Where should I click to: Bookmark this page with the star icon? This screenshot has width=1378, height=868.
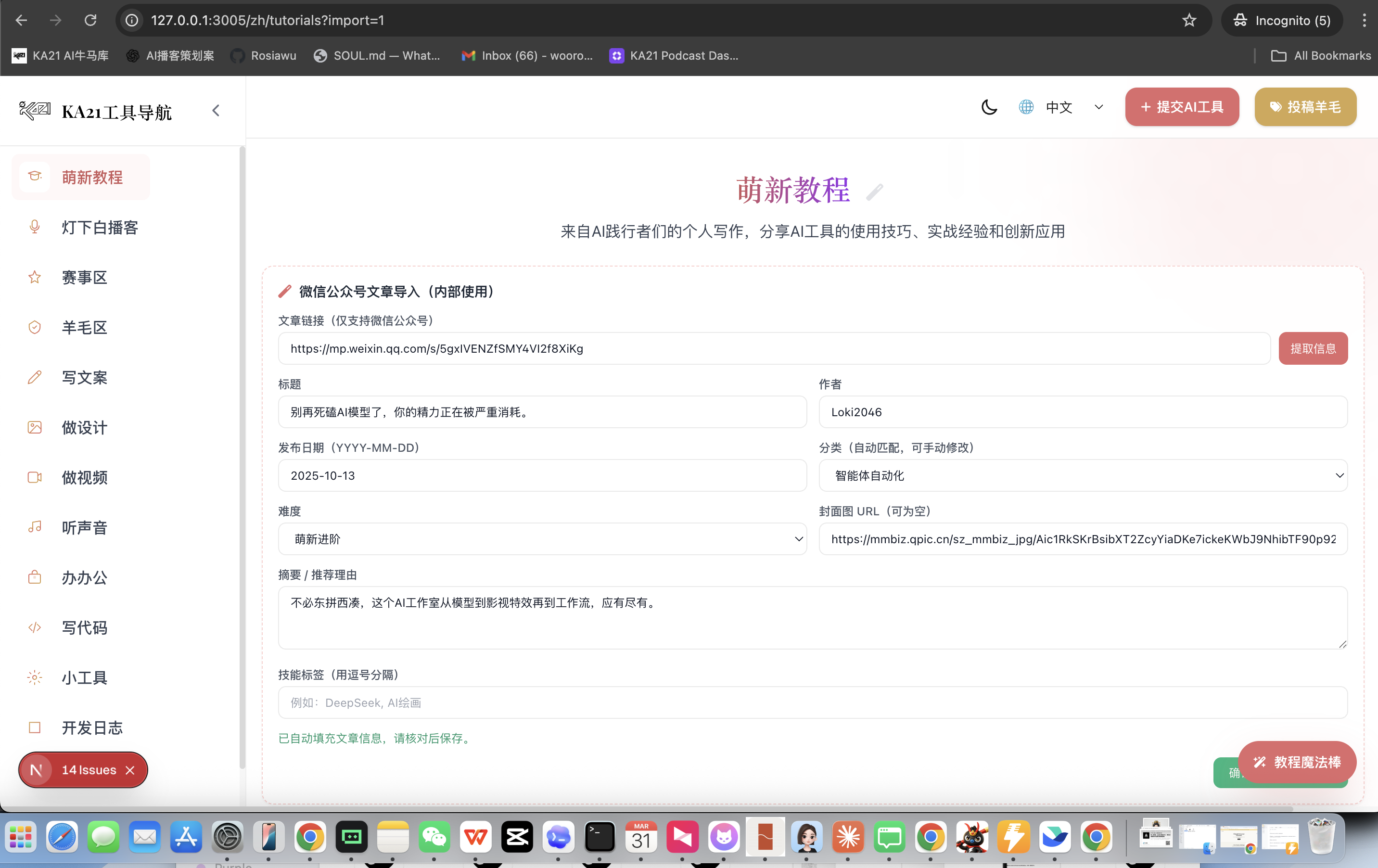(1189, 21)
